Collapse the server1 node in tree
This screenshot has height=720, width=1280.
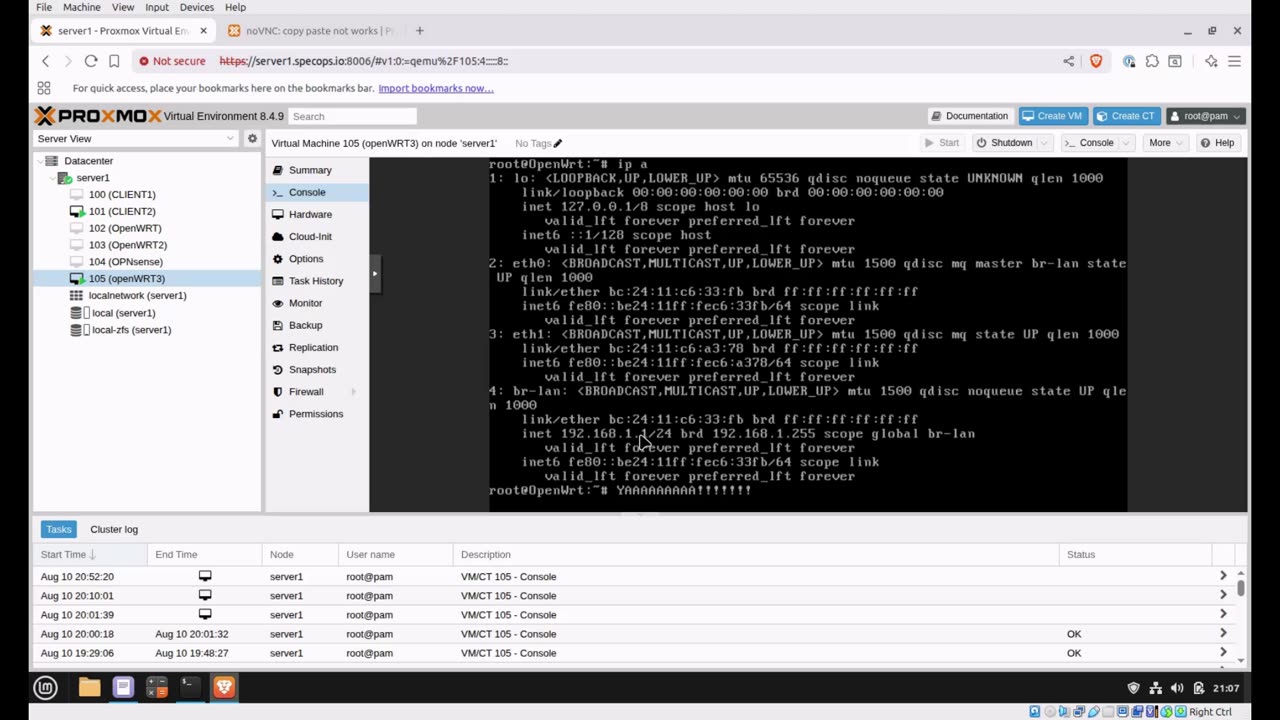[x=53, y=178]
